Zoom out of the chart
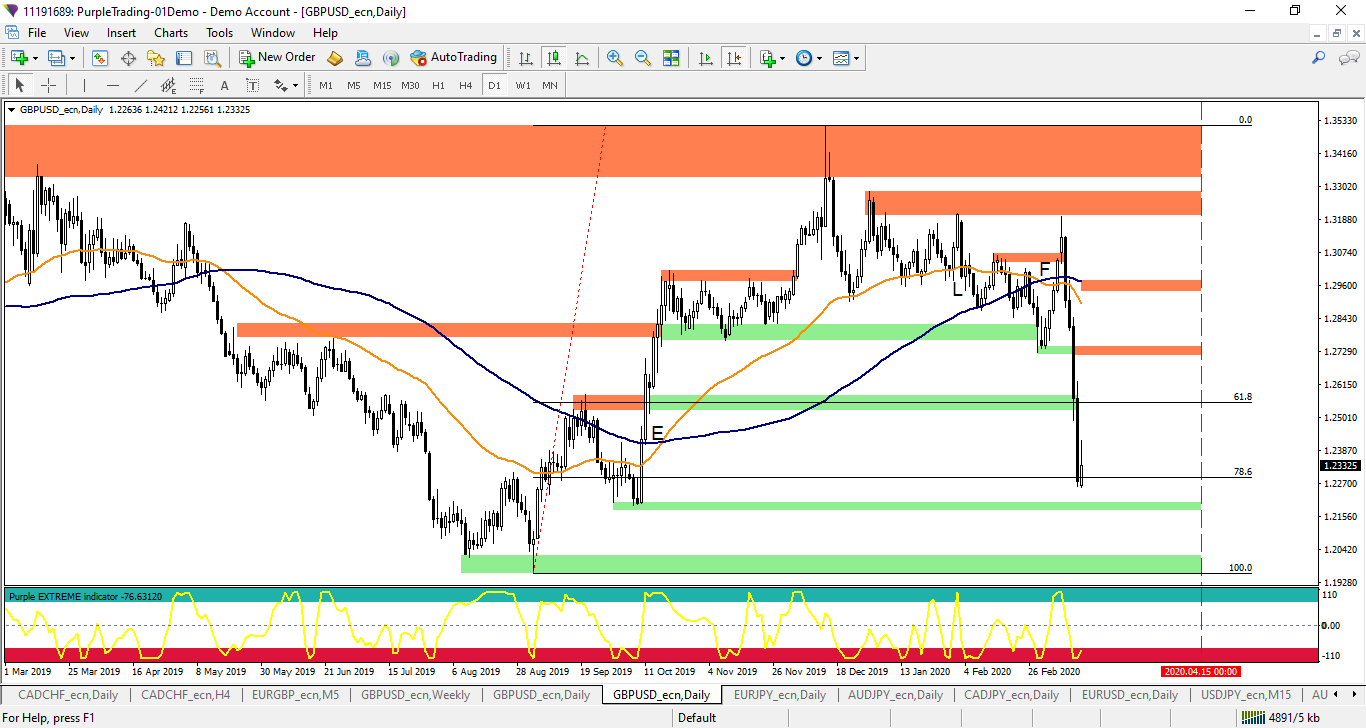This screenshot has height=728, width=1366. [x=643, y=58]
